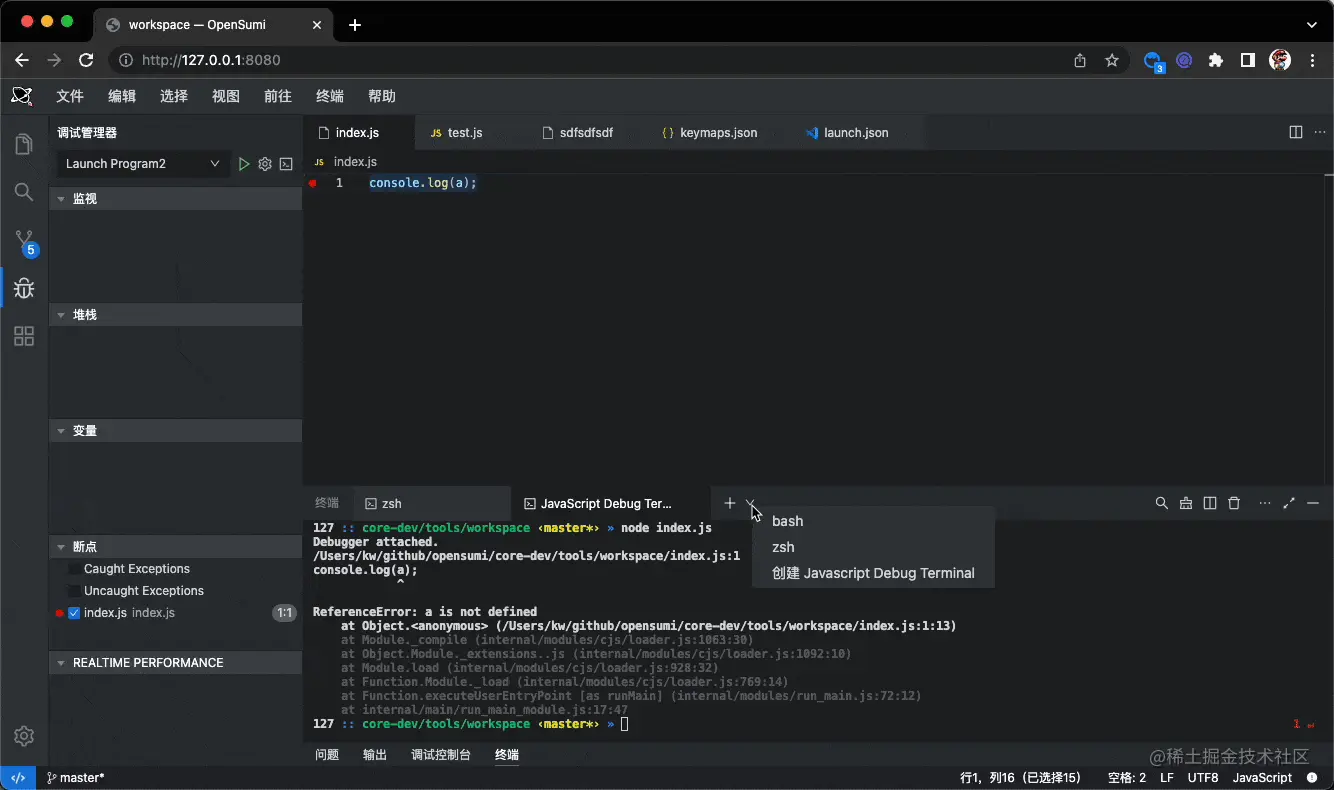Switch to the keymaps.json editor tab
The height and width of the screenshot is (790, 1334).
718,132
